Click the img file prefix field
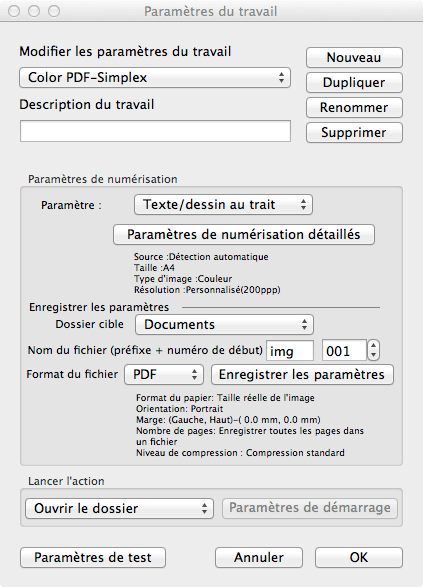This screenshot has width=423, height=587. (x=290, y=351)
